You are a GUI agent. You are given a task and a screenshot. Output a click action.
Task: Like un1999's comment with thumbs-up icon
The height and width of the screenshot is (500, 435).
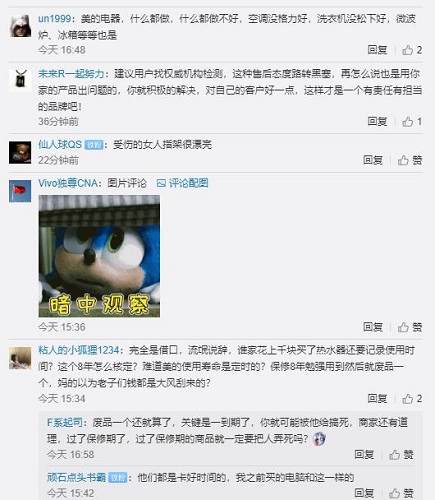click(412, 50)
